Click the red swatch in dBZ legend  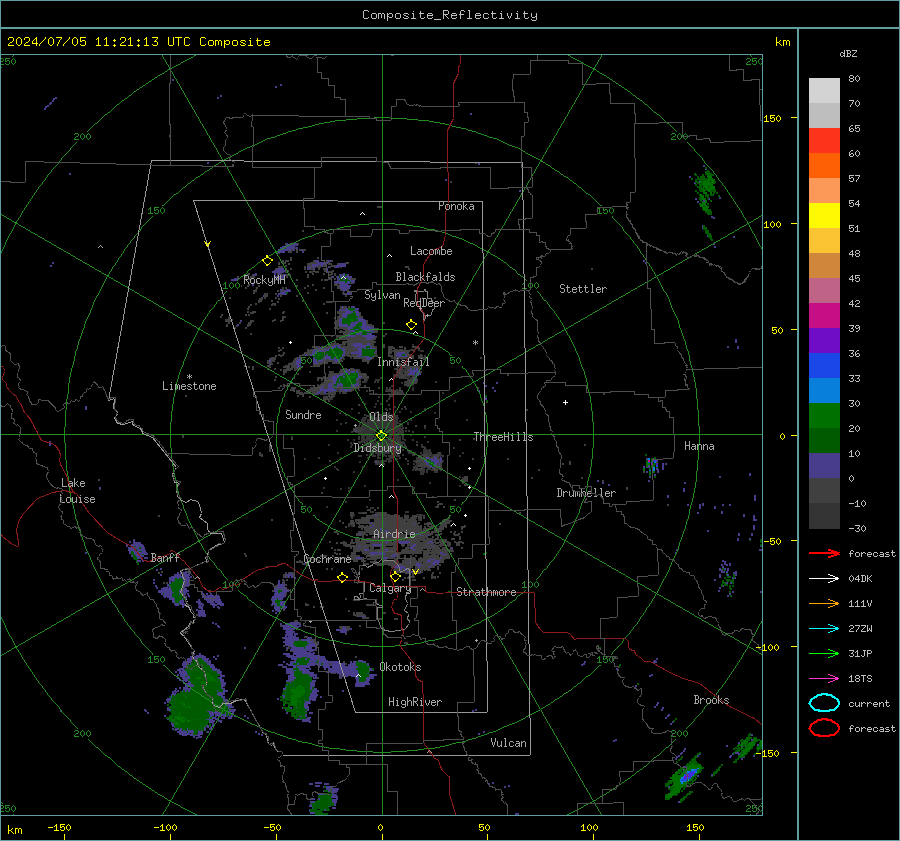(x=824, y=140)
